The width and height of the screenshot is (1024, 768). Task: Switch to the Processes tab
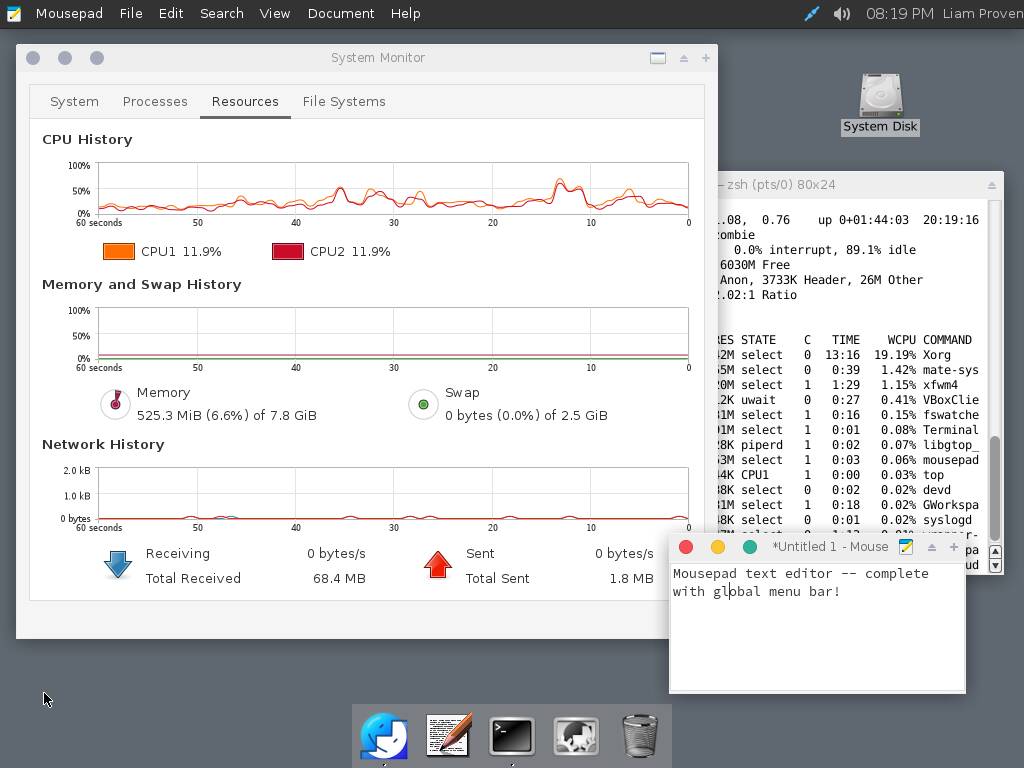[x=155, y=102]
